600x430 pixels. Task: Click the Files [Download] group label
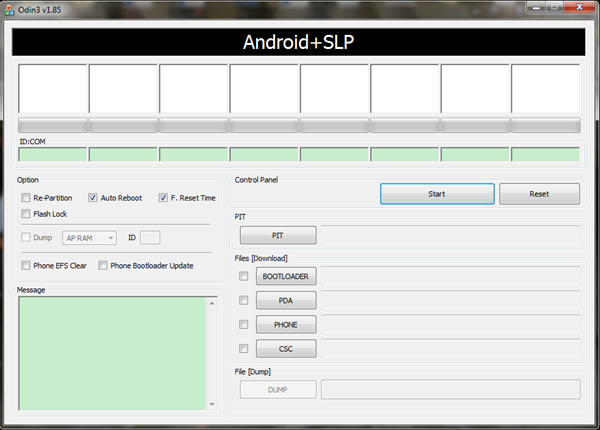point(261,258)
